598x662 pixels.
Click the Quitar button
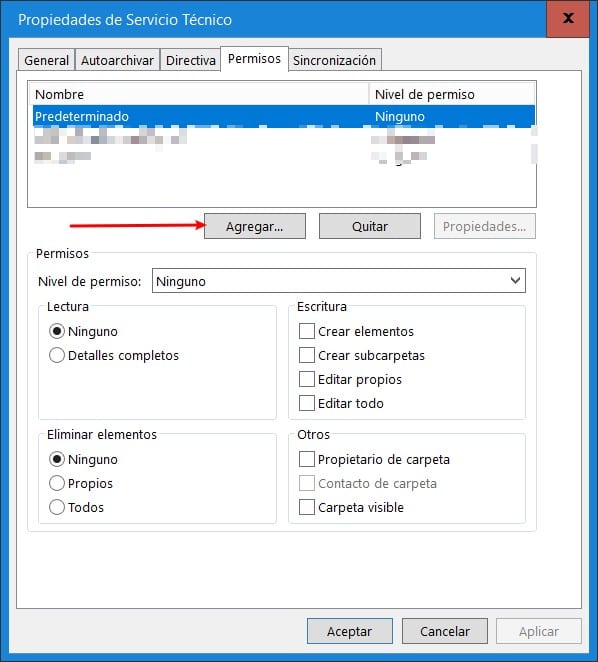point(370,226)
